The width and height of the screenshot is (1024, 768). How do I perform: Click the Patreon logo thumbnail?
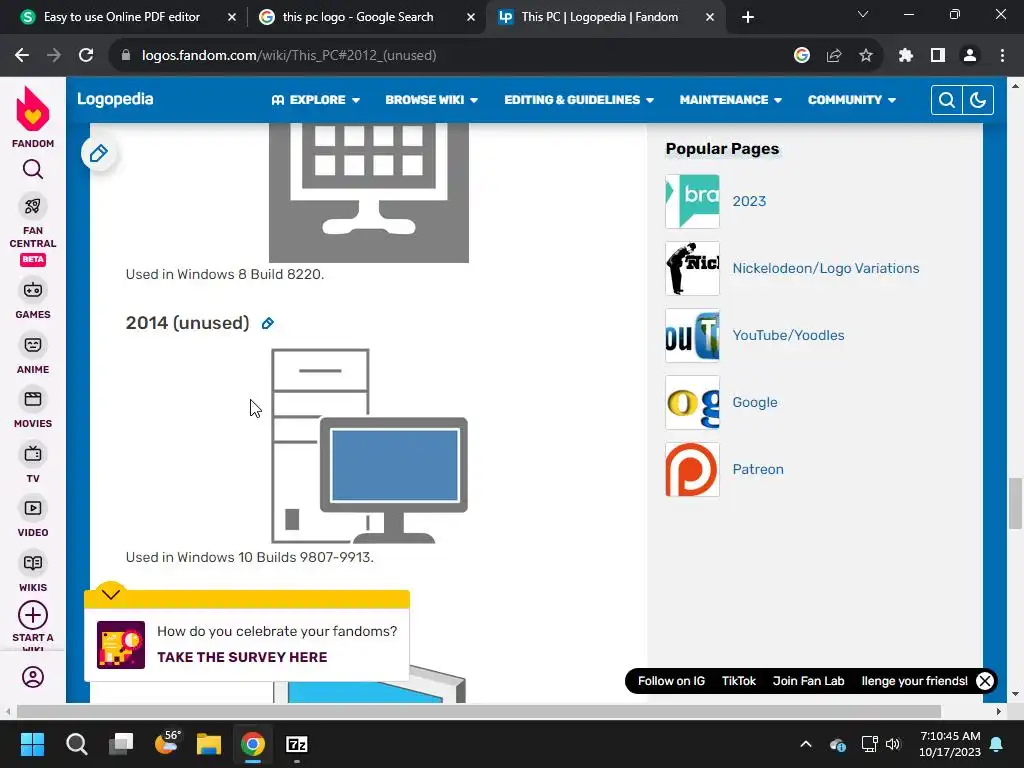point(692,470)
